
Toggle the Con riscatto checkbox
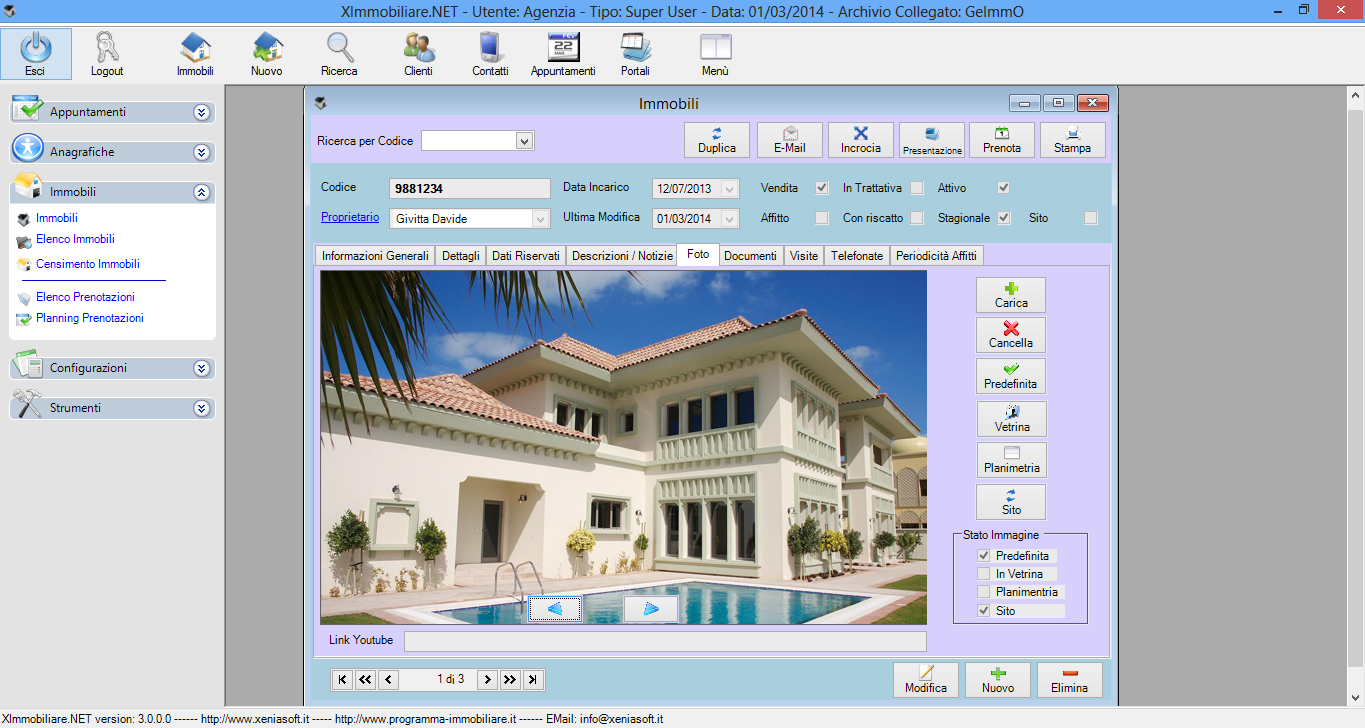pos(916,218)
